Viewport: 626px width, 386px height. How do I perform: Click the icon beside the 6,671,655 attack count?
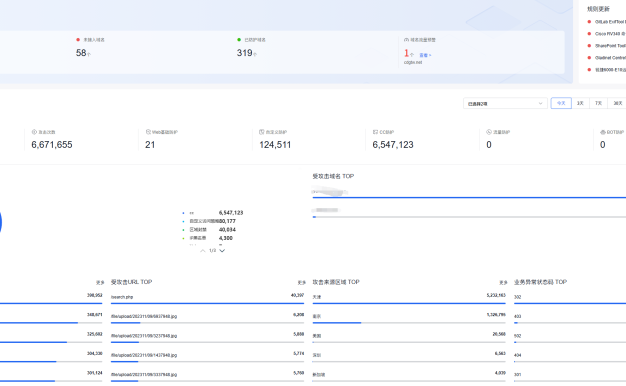(x=34, y=132)
